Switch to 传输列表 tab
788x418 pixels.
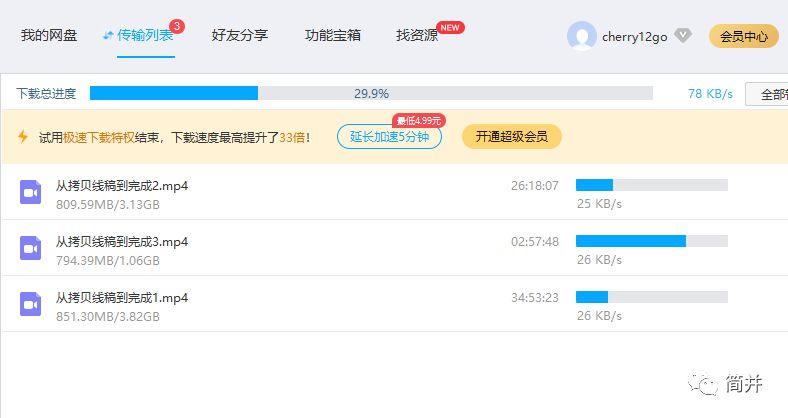click(x=145, y=36)
